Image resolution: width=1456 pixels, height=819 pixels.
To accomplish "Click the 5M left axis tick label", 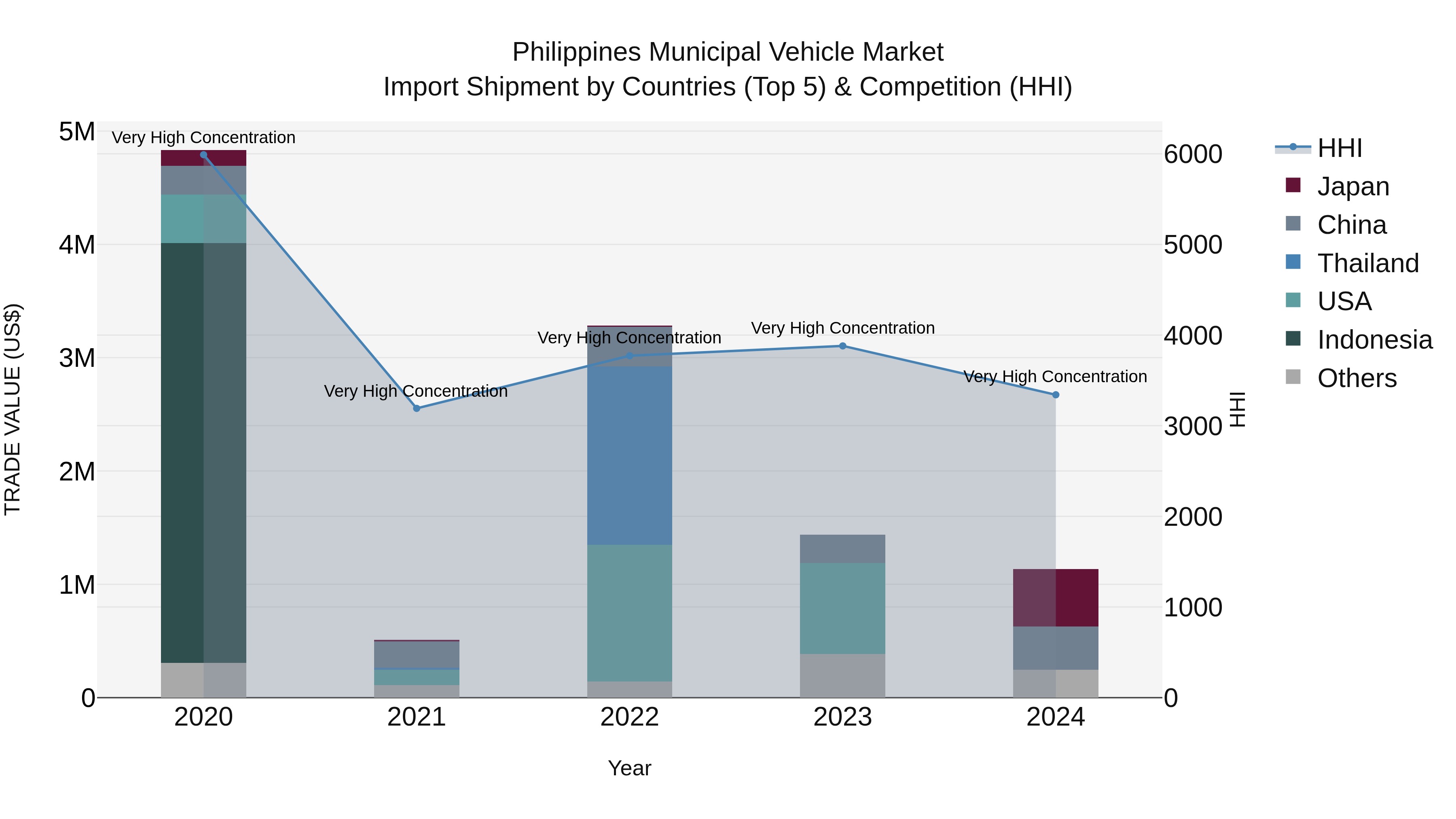I will [77, 132].
